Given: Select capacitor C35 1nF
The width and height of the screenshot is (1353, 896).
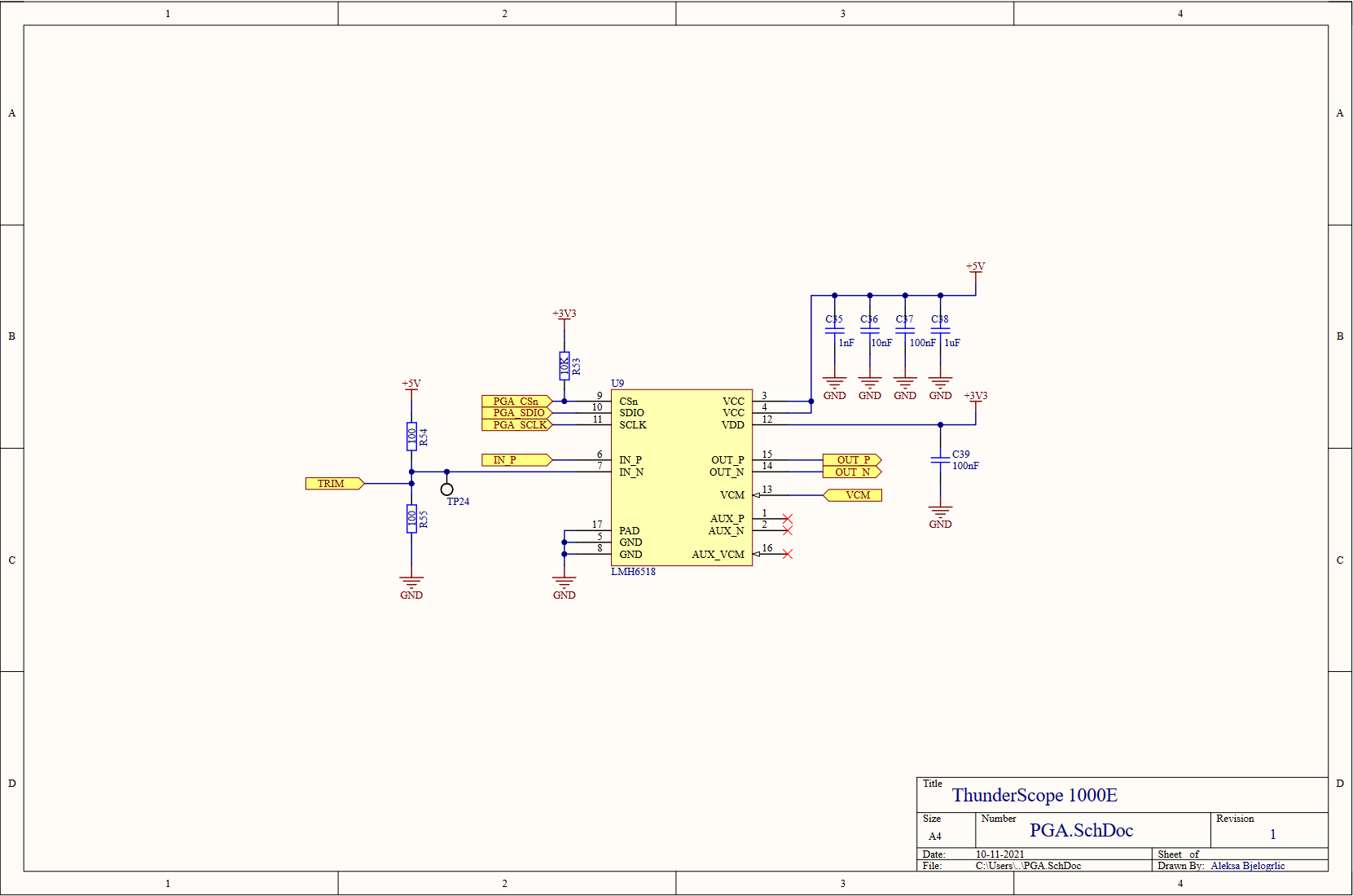Looking at the screenshot, I should (834, 331).
